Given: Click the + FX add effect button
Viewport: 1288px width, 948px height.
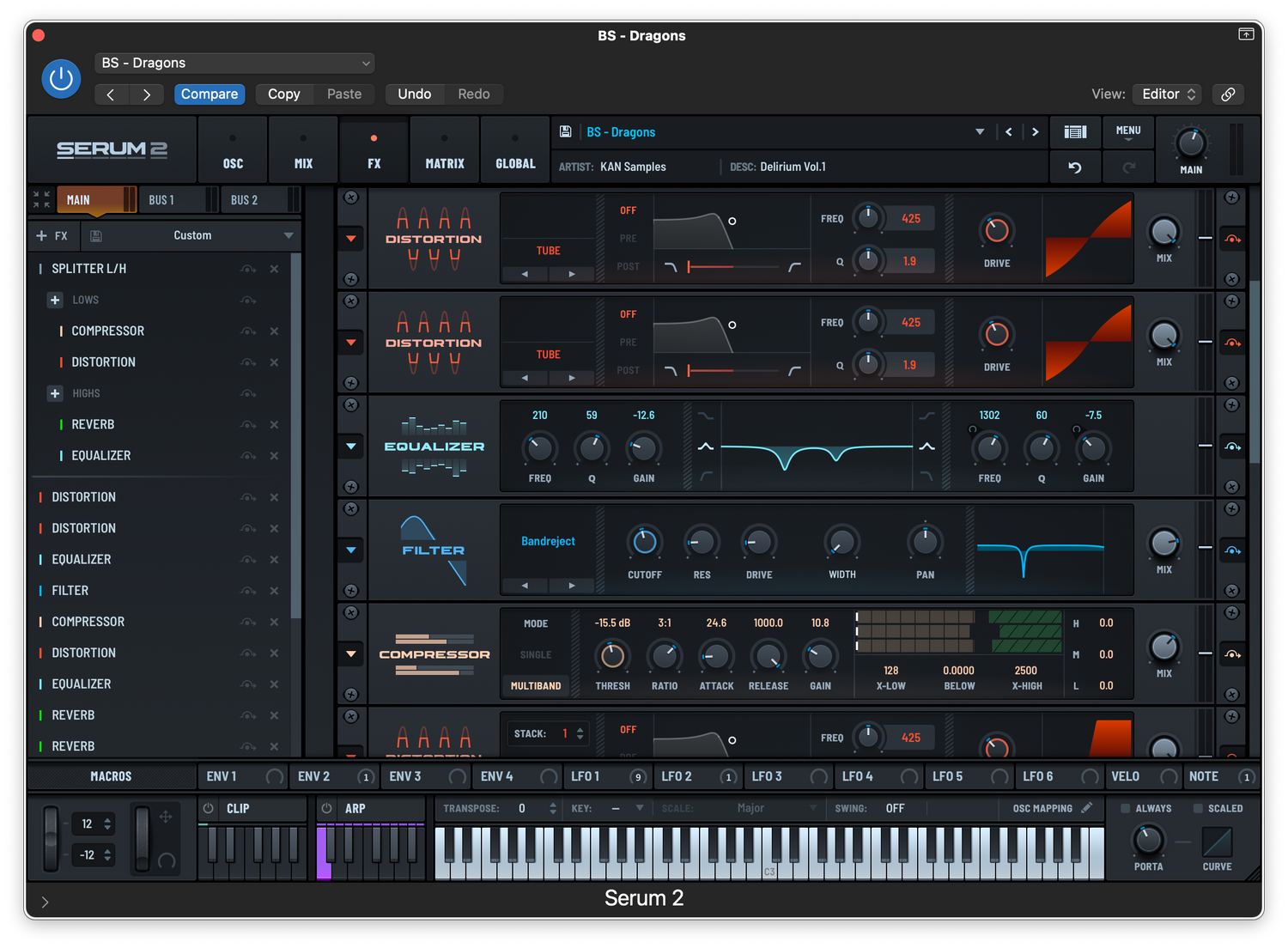Looking at the screenshot, I should pos(52,235).
